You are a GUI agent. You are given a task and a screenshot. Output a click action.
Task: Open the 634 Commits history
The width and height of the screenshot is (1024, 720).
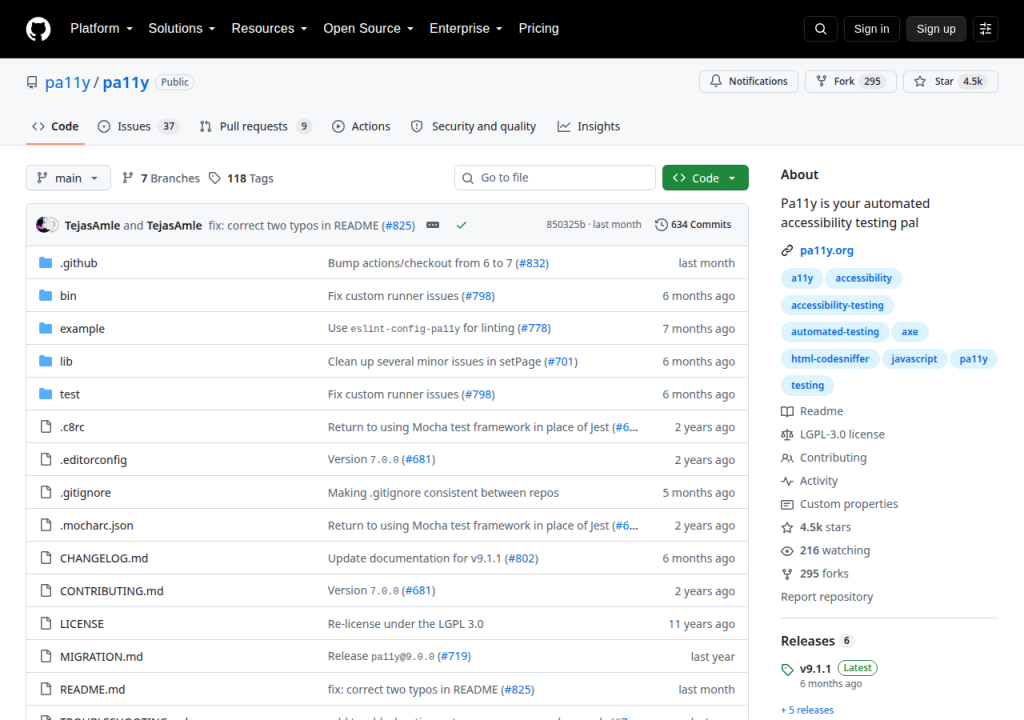(x=693, y=225)
